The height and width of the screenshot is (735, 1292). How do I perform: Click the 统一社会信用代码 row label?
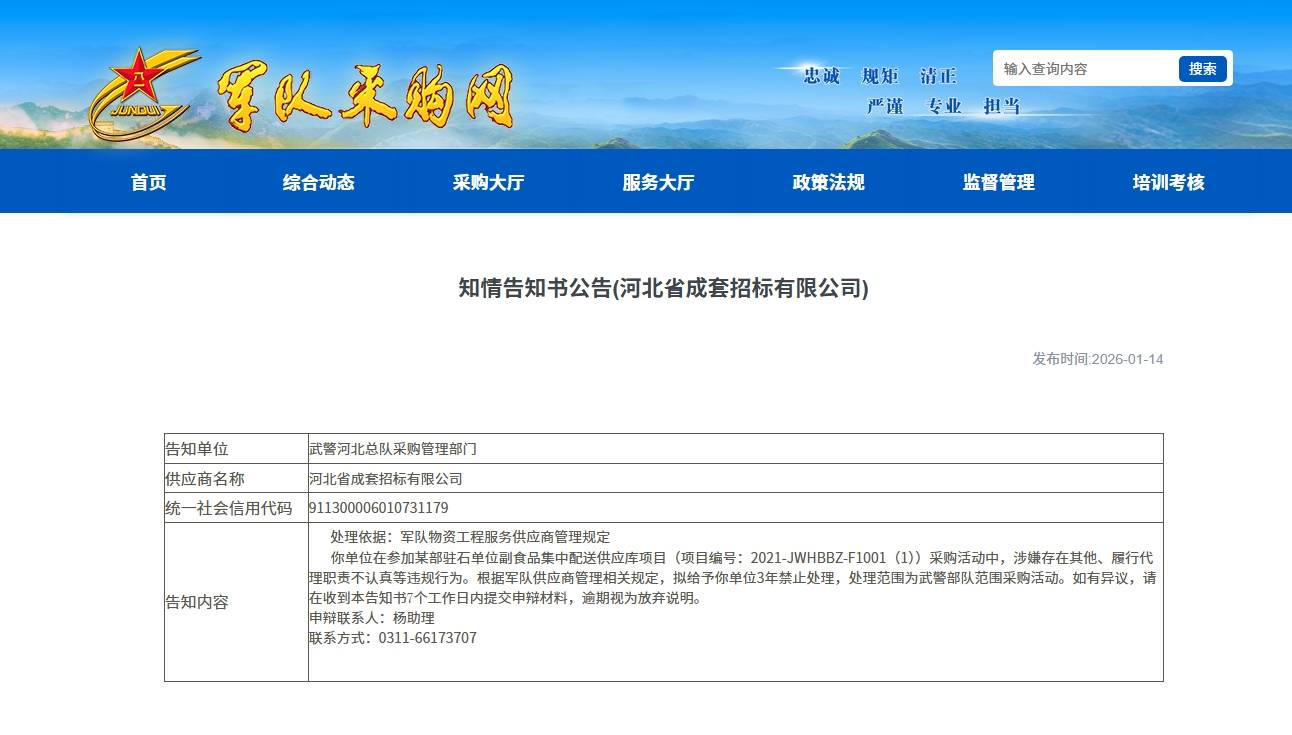(229, 508)
